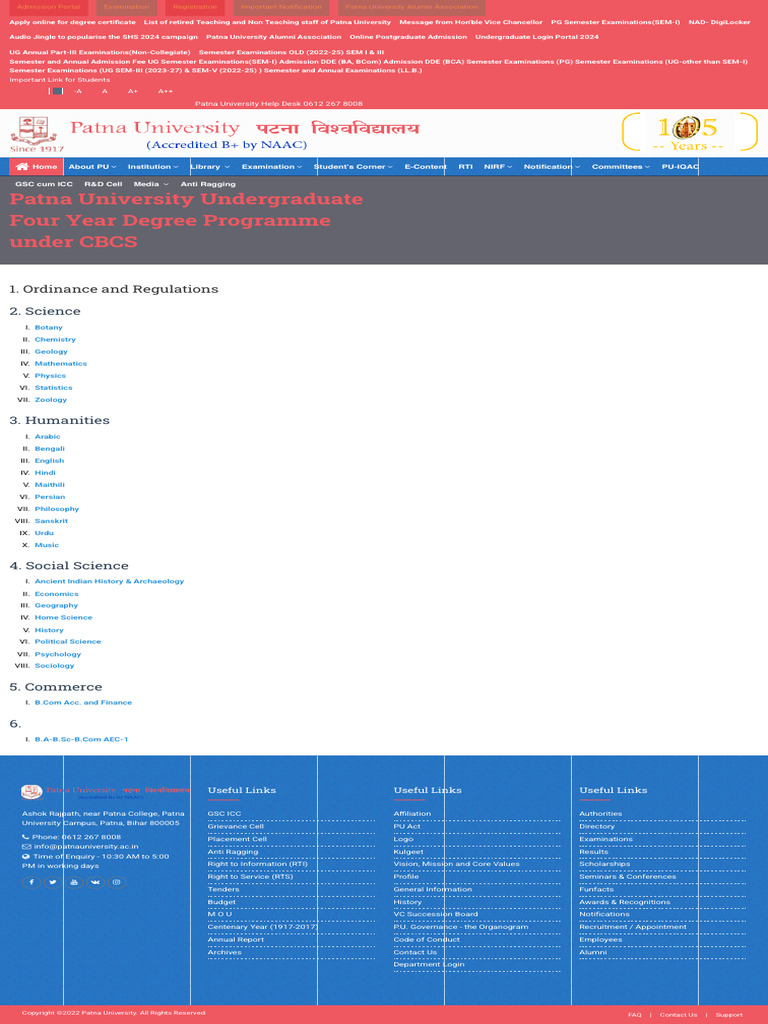Open Ancient Indian History & Archaeology link
Viewport: 768px width, 1024px height.
109,581
